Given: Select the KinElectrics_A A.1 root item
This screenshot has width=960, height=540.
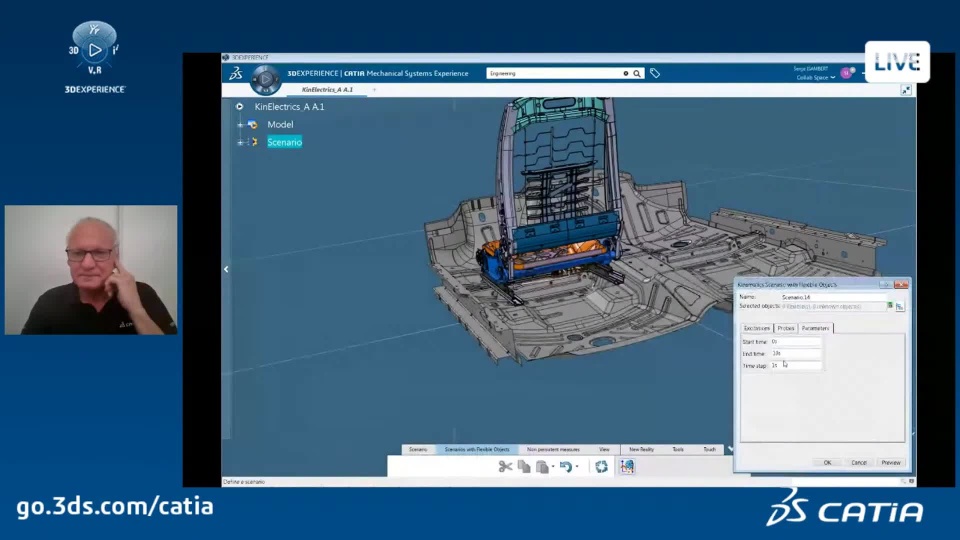Looking at the screenshot, I should [290, 107].
